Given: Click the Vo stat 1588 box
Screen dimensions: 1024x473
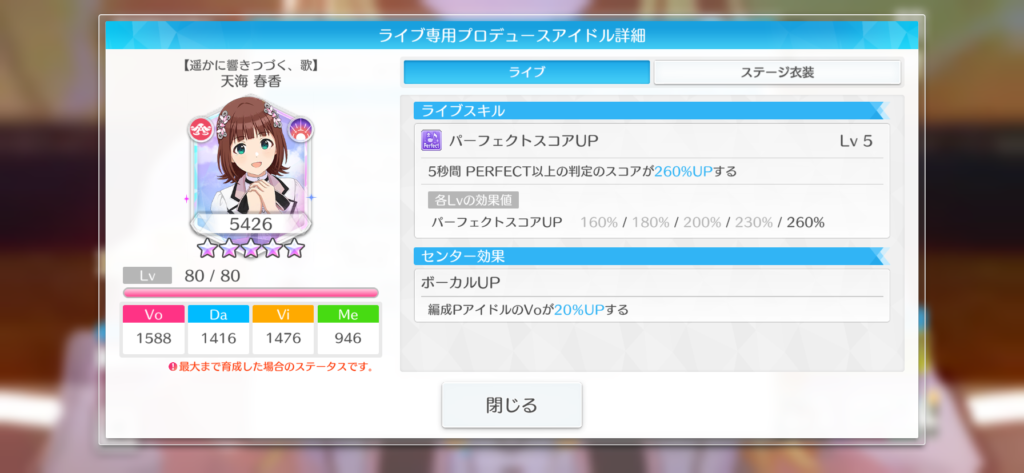Looking at the screenshot, I should pyautogui.click(x=153, y=330).
